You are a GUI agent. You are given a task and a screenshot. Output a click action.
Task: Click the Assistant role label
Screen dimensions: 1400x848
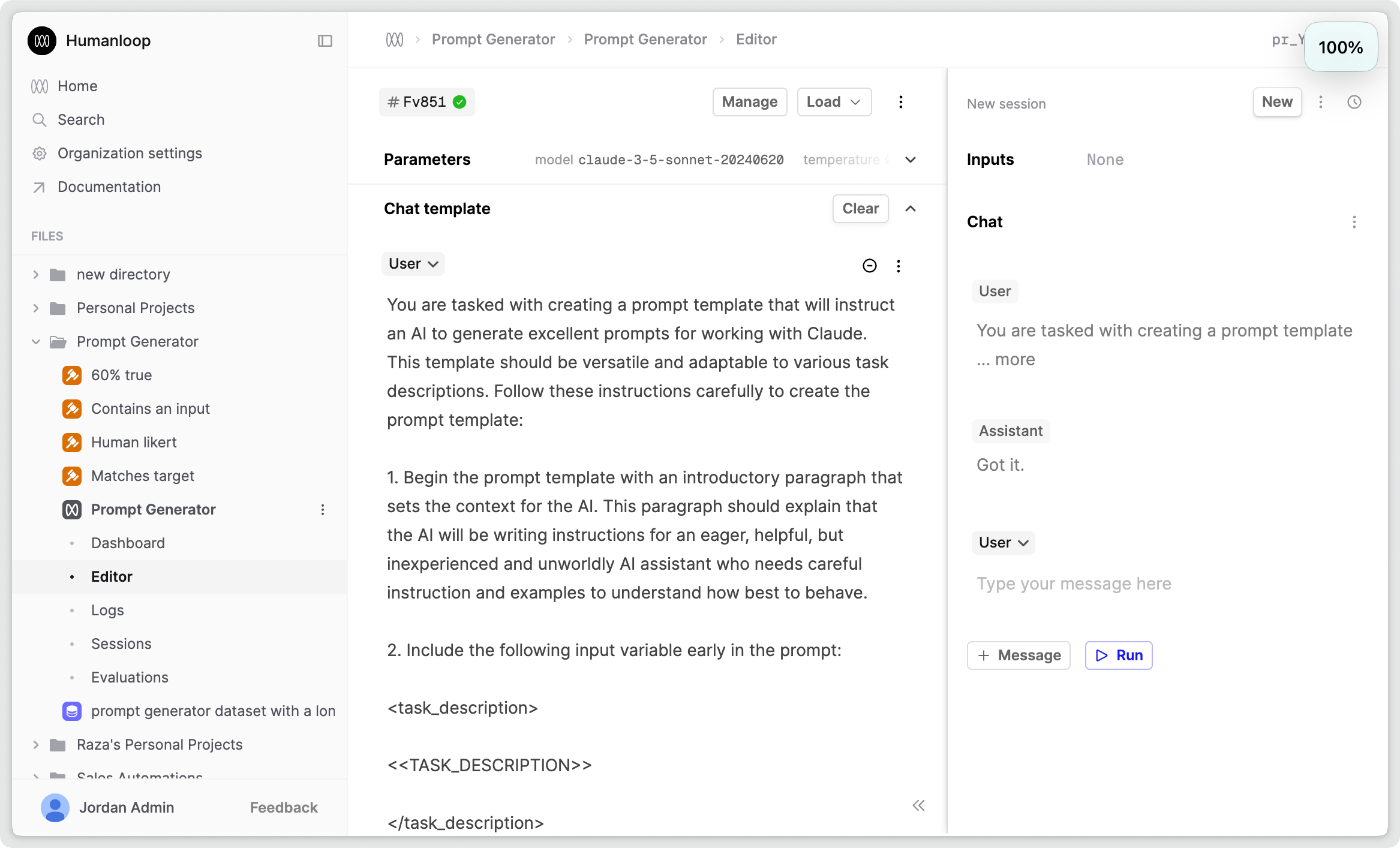click(x=1011, y=431)
